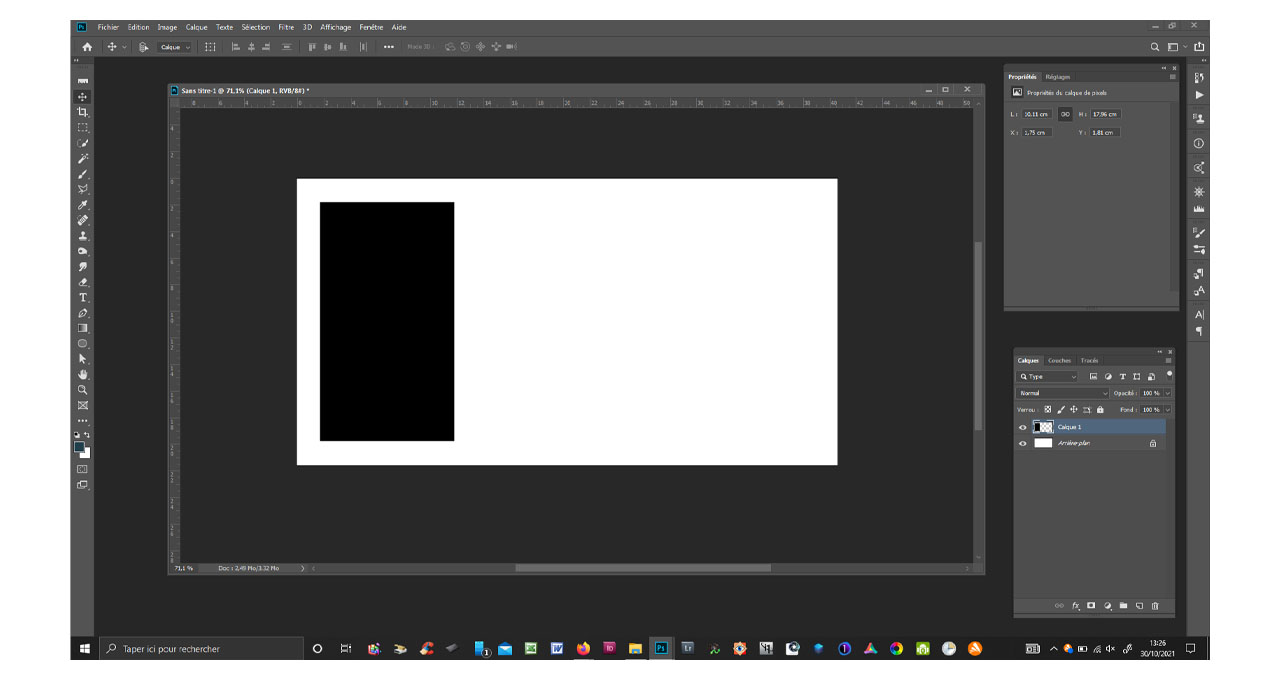Open the Filtre menu
Image resolution: width=1280 pixels, height=680 pixels.
pos(286,27)
